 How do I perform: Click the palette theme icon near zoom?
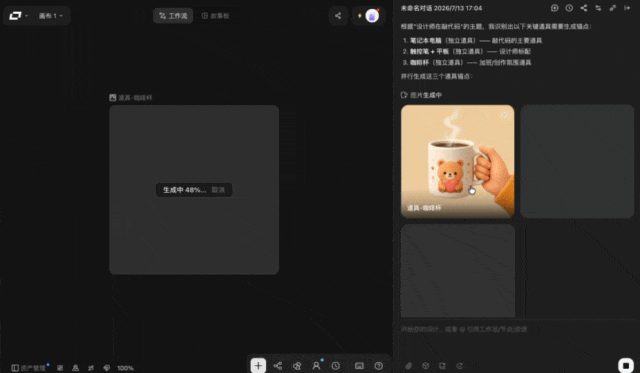[107, 368]
